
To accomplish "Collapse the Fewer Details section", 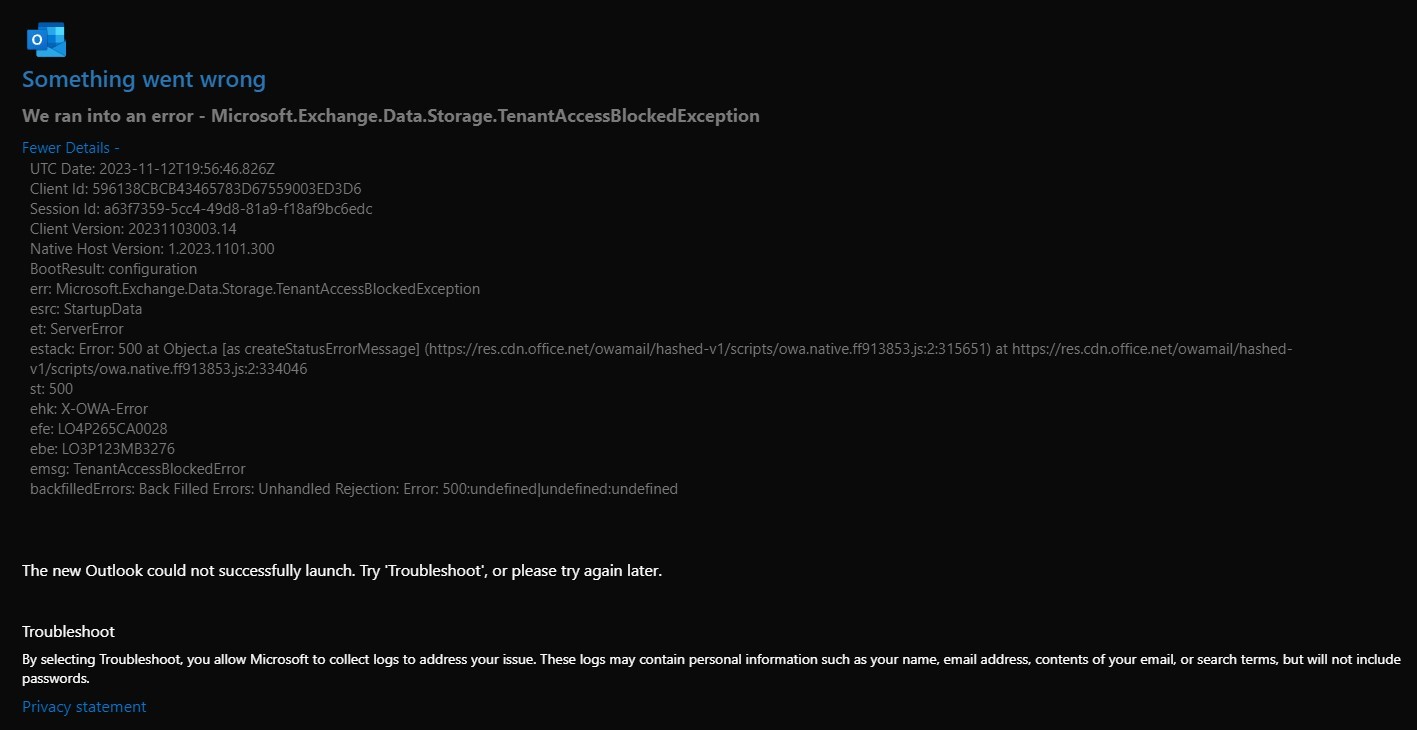I will tap(71, 148).
